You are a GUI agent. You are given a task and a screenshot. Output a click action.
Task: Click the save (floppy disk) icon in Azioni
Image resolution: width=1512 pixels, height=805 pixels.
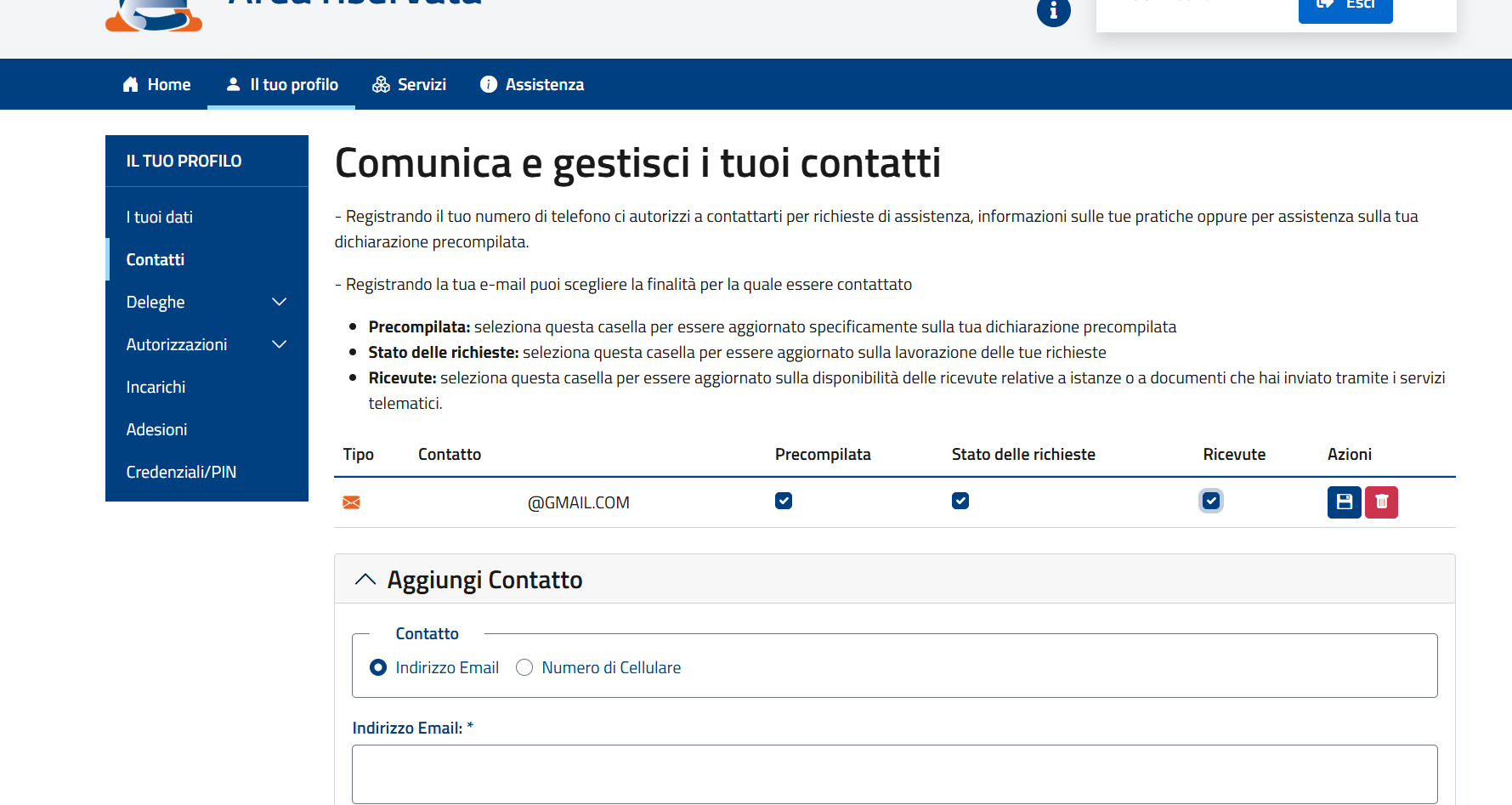coord(1344,502)
